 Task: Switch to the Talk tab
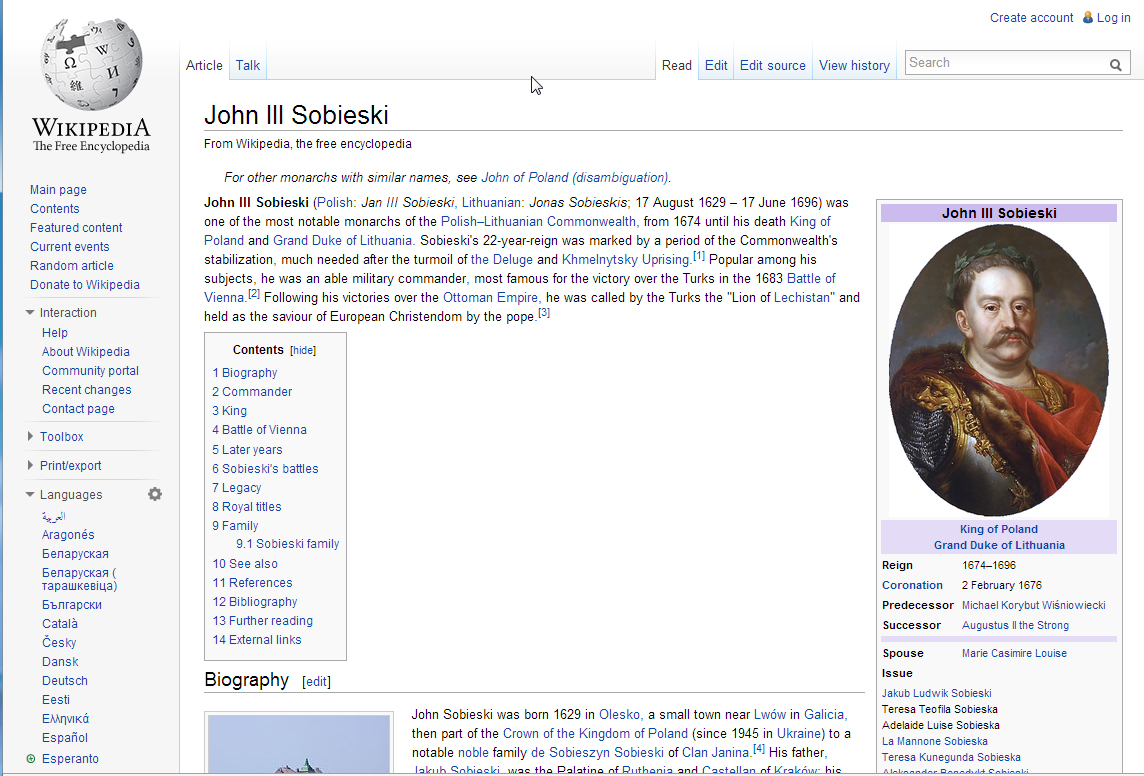click(247, 65)
